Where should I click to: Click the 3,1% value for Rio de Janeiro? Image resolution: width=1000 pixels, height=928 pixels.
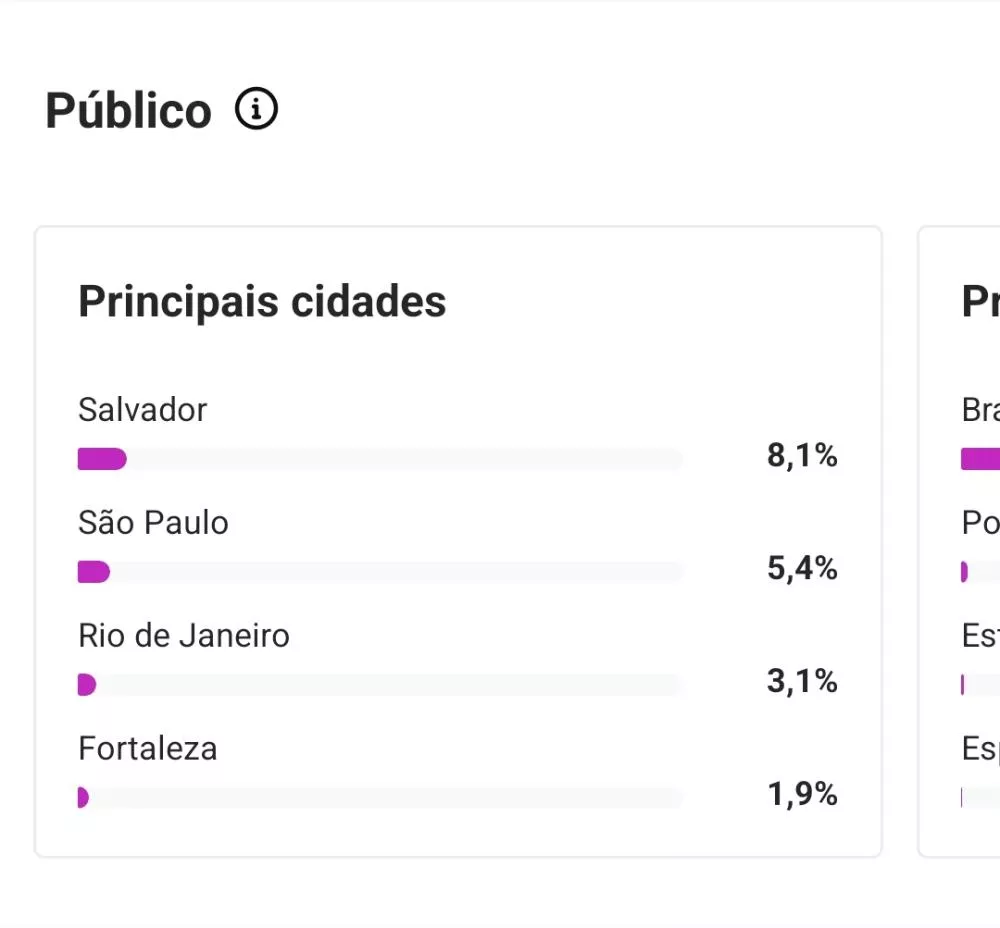802,682
